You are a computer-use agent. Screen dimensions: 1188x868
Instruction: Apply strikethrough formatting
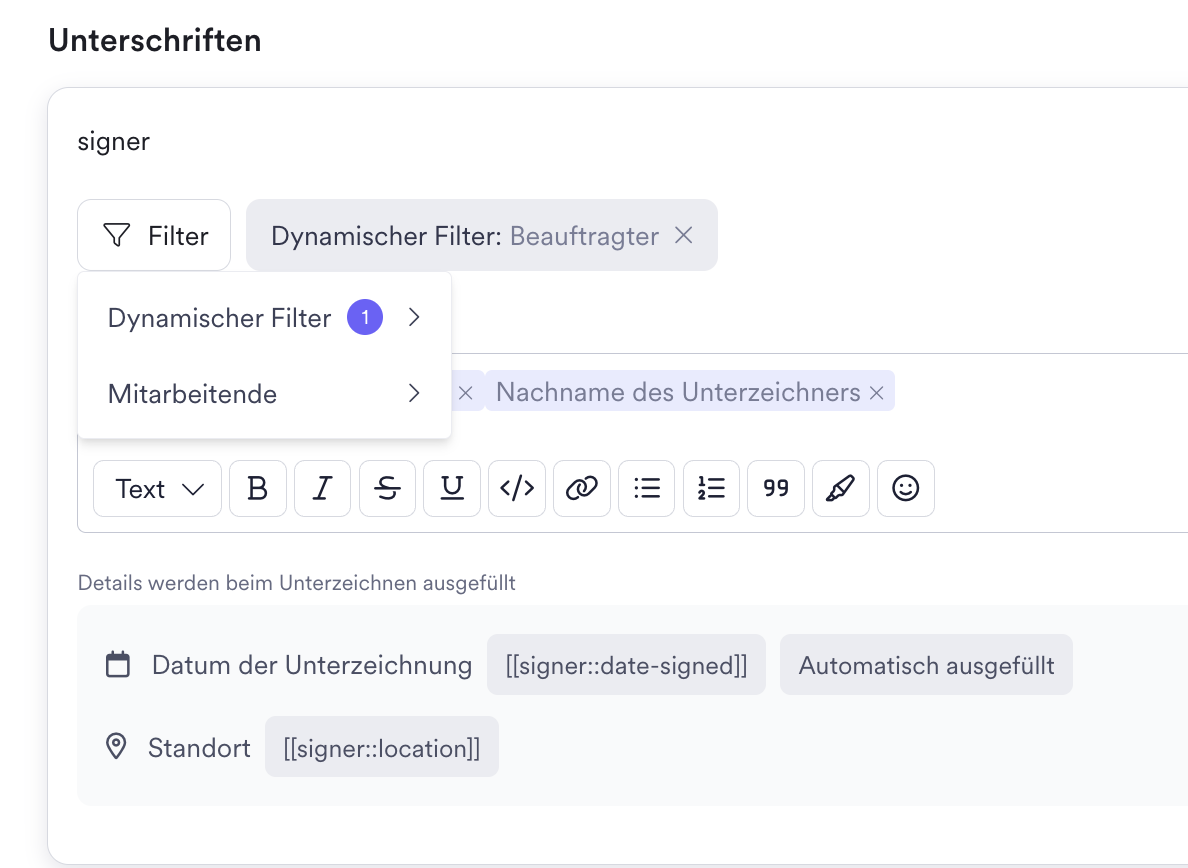pyautogui.click(x=387, y=489)
